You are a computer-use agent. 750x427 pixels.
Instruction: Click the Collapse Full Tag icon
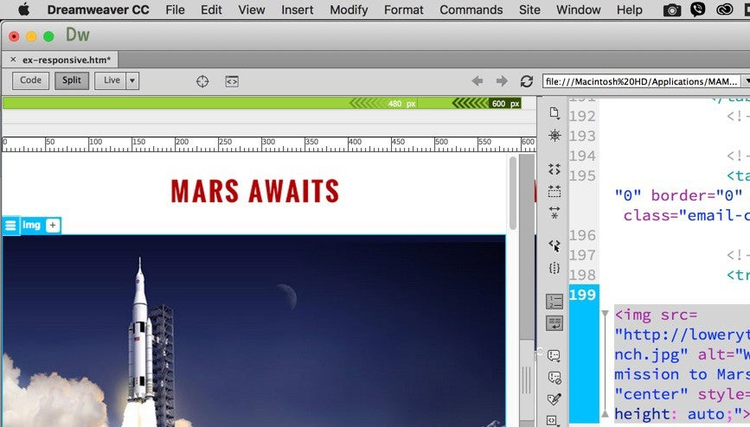pos(555,169)
